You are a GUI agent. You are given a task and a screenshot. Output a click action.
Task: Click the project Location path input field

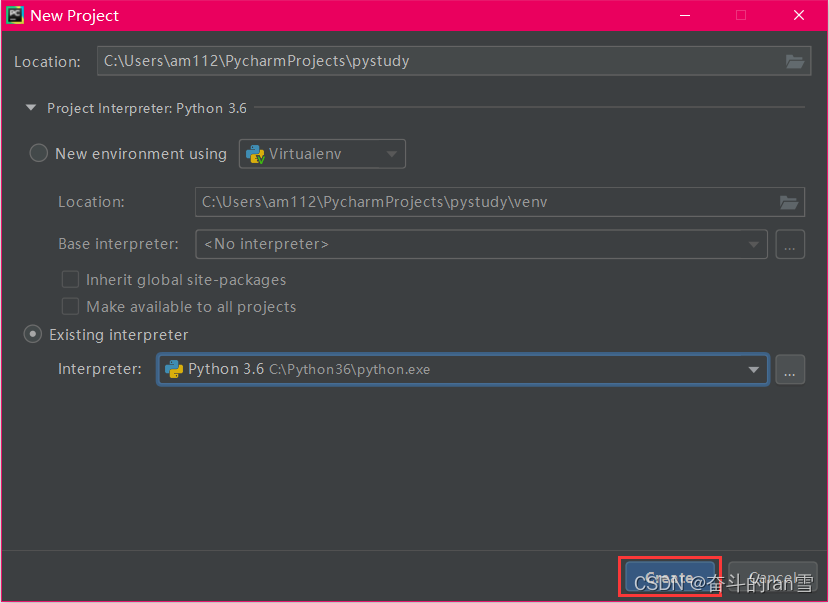point(454,61)
